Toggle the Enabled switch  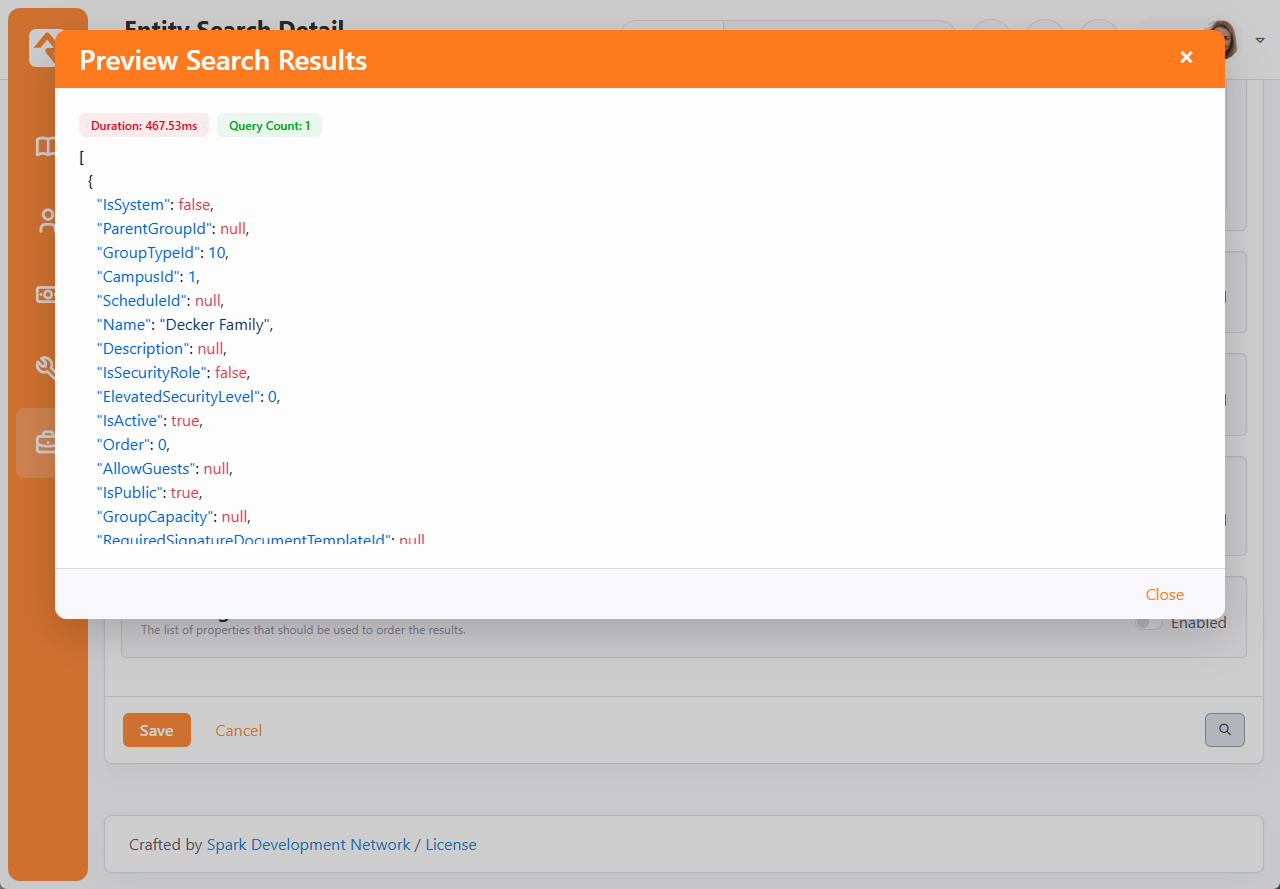point(1150,623)
